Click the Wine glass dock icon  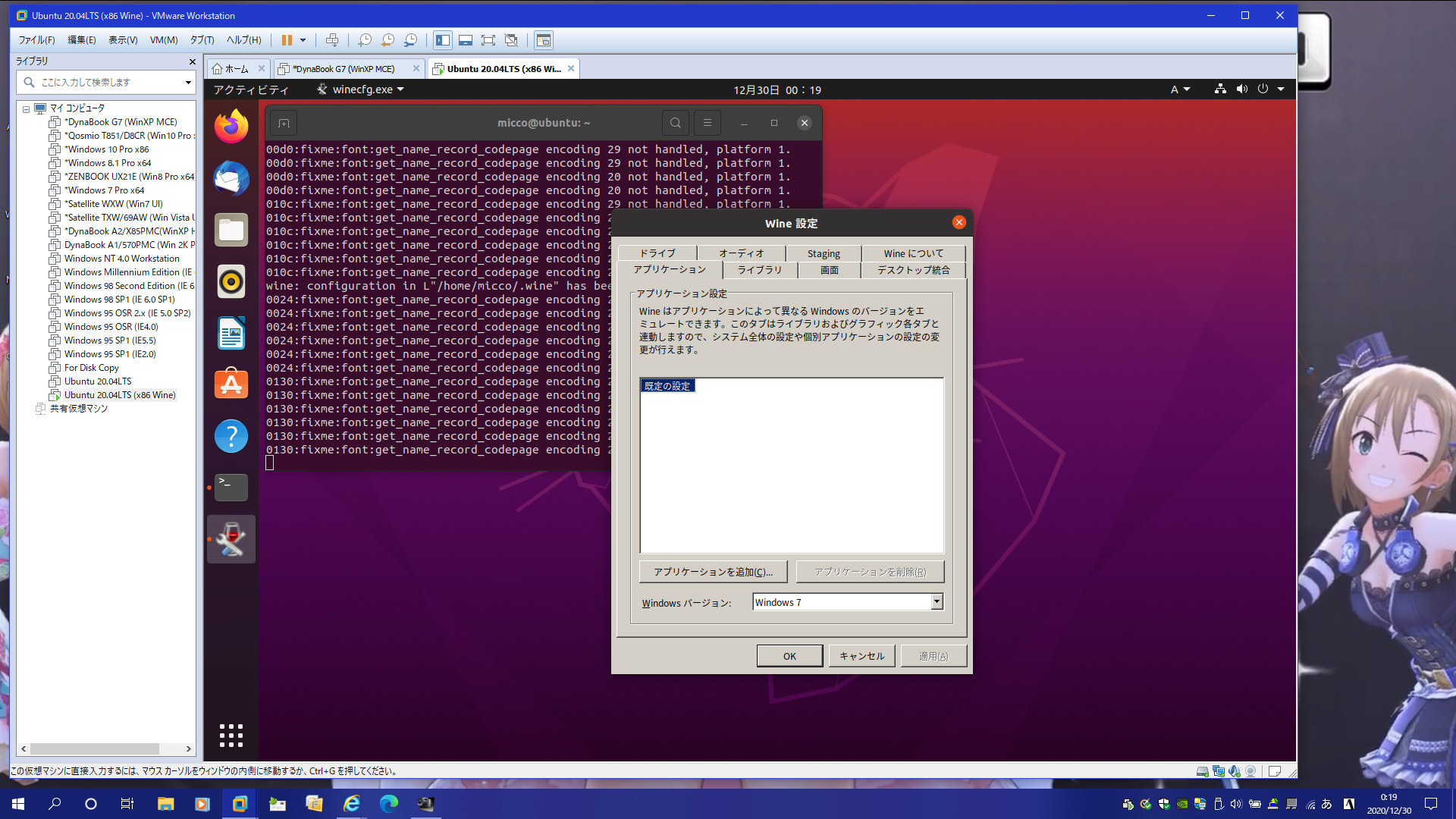[231, 539]
